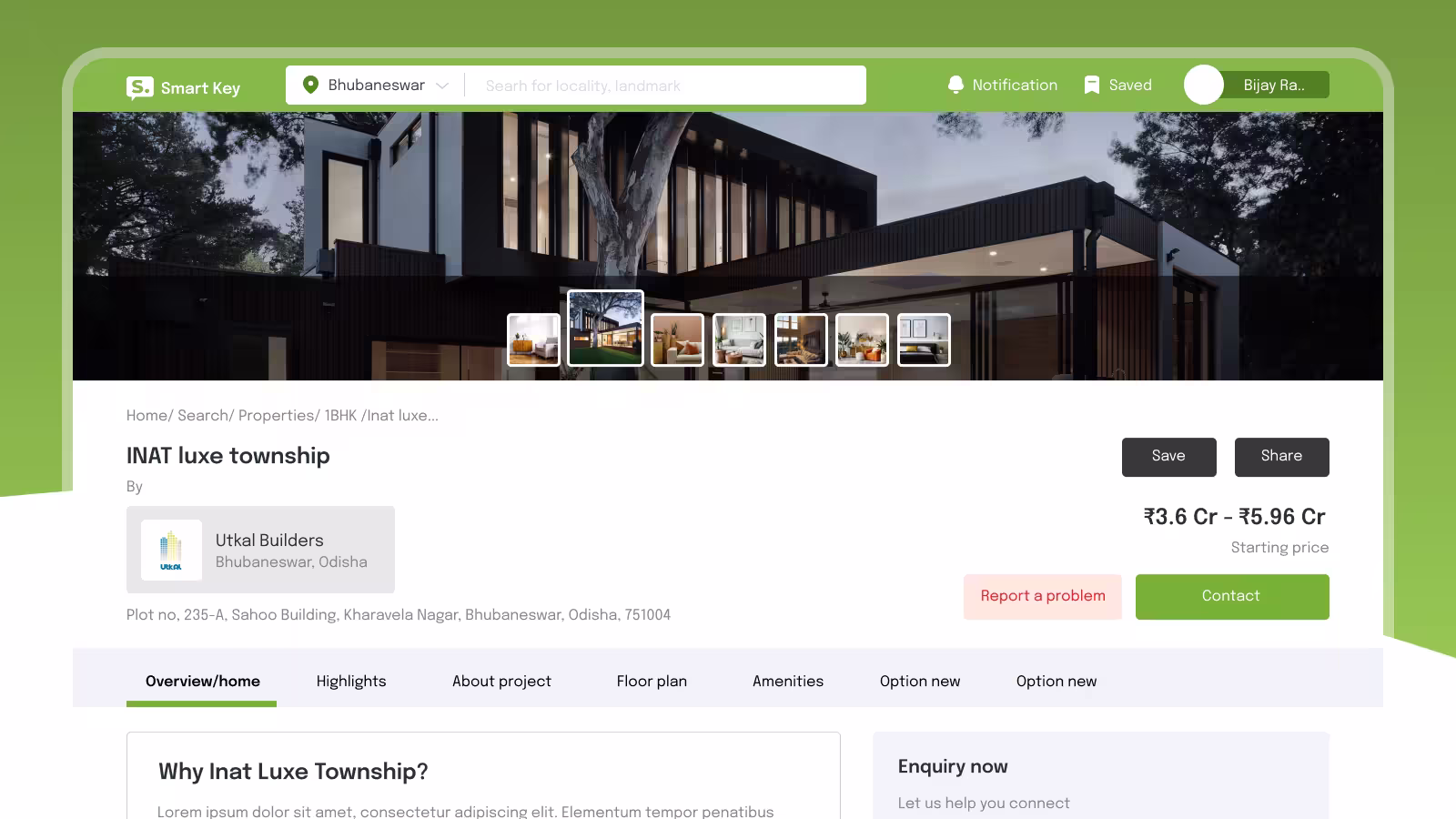
Task: Go to the Floor plan tab
Action: point(652,681)
